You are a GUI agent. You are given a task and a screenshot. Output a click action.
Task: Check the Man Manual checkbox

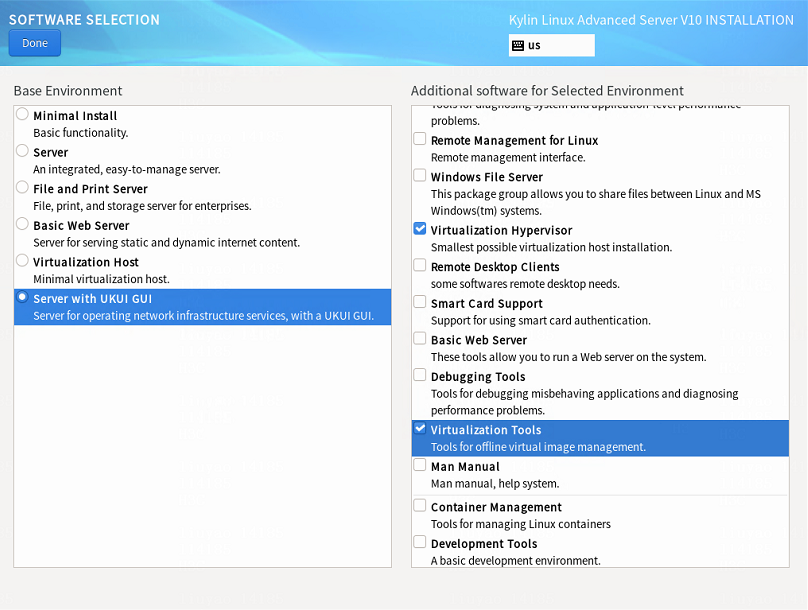420,465
